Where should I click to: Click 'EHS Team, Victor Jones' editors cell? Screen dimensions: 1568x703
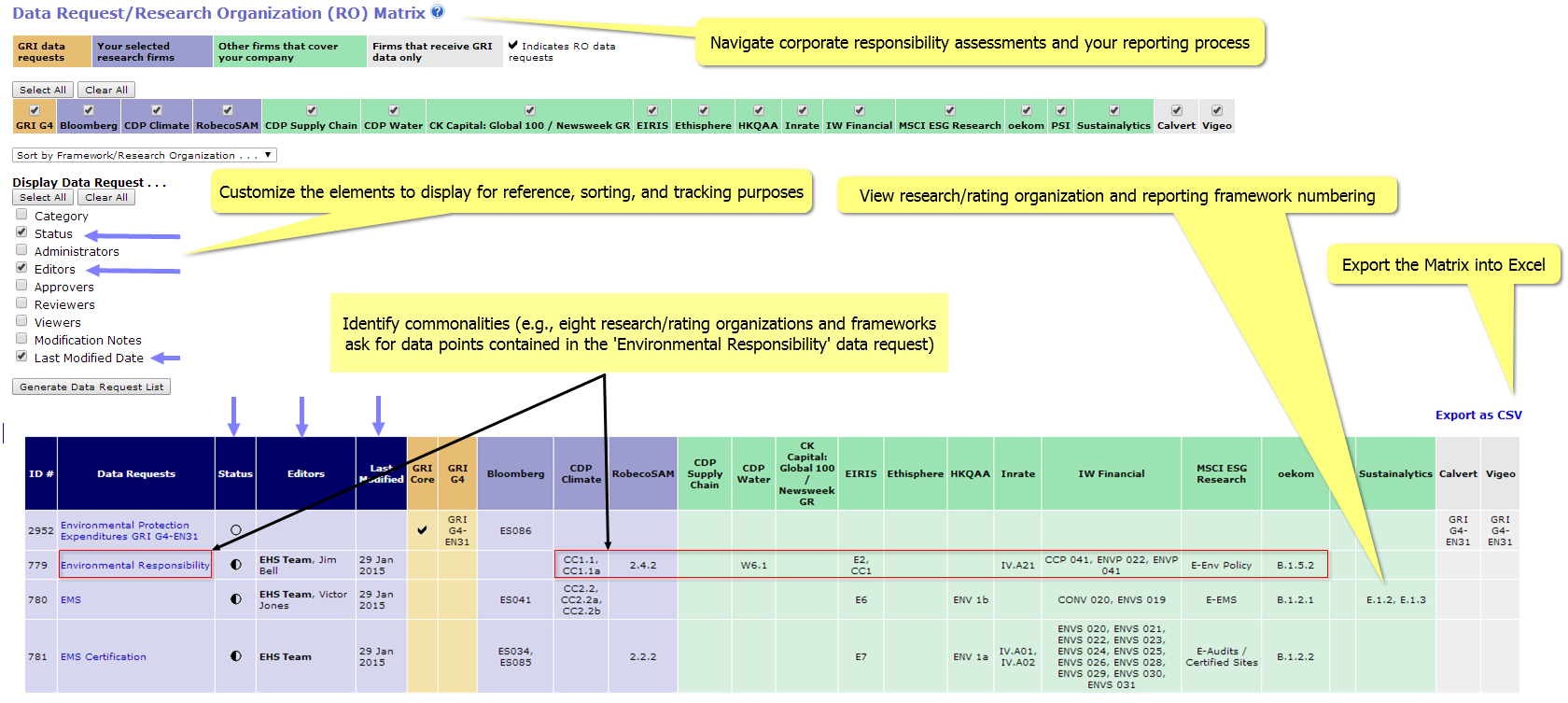pos(304,600)
